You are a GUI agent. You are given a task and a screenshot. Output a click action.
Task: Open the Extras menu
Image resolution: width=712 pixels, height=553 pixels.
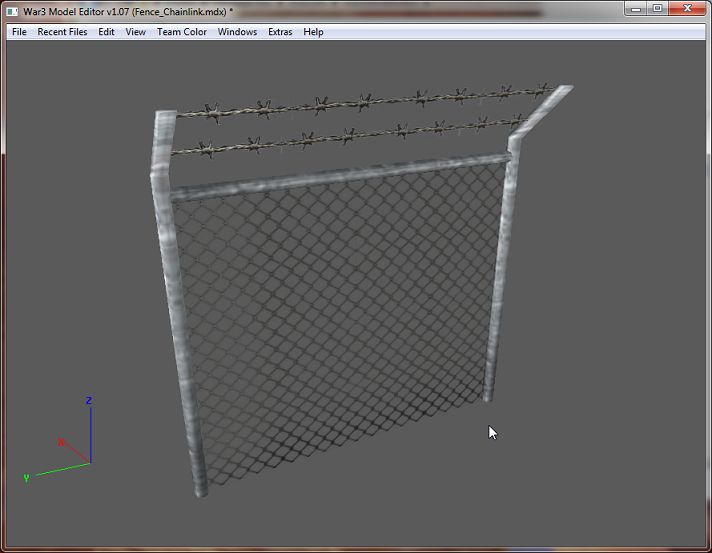(280, 32)
